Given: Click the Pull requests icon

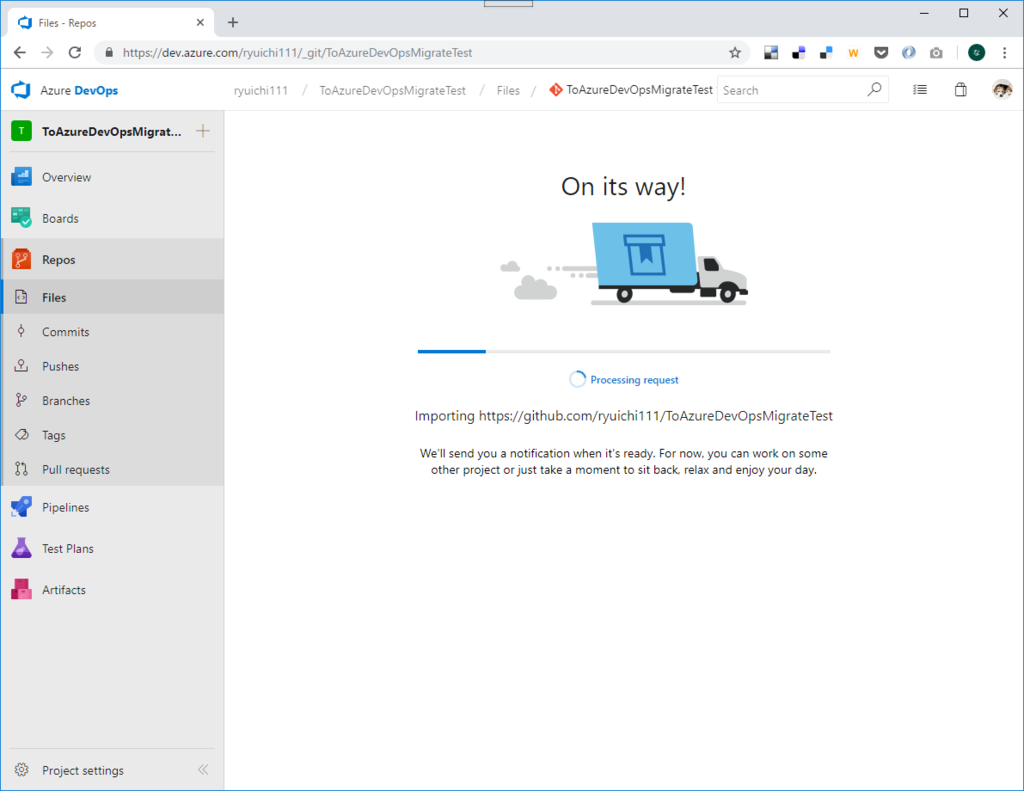Looking at the screenshot, I should click(21, 469).
